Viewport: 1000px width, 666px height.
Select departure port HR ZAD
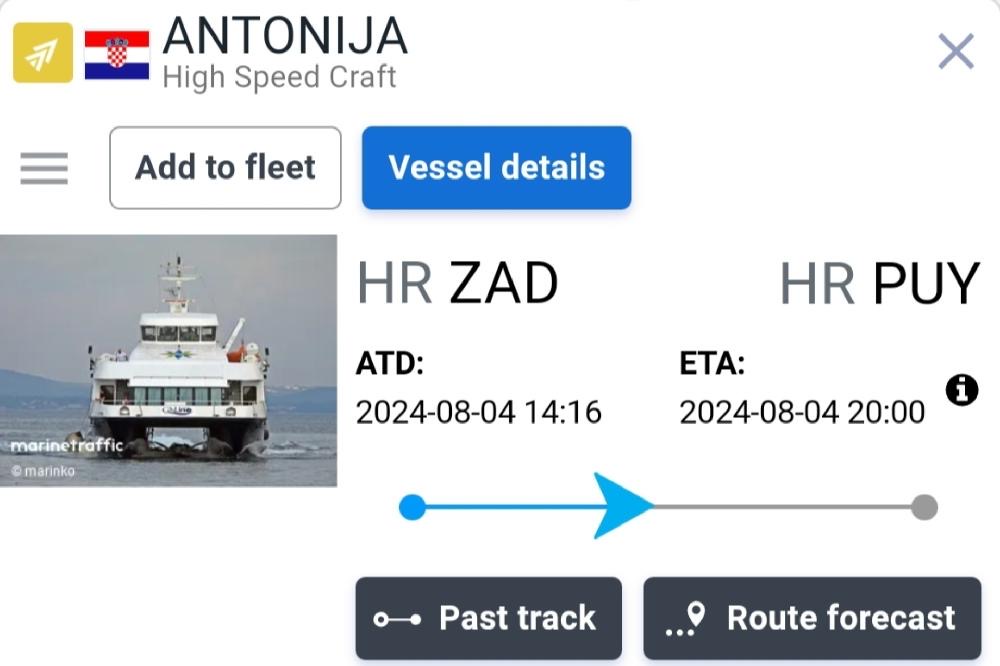point(457,283)
